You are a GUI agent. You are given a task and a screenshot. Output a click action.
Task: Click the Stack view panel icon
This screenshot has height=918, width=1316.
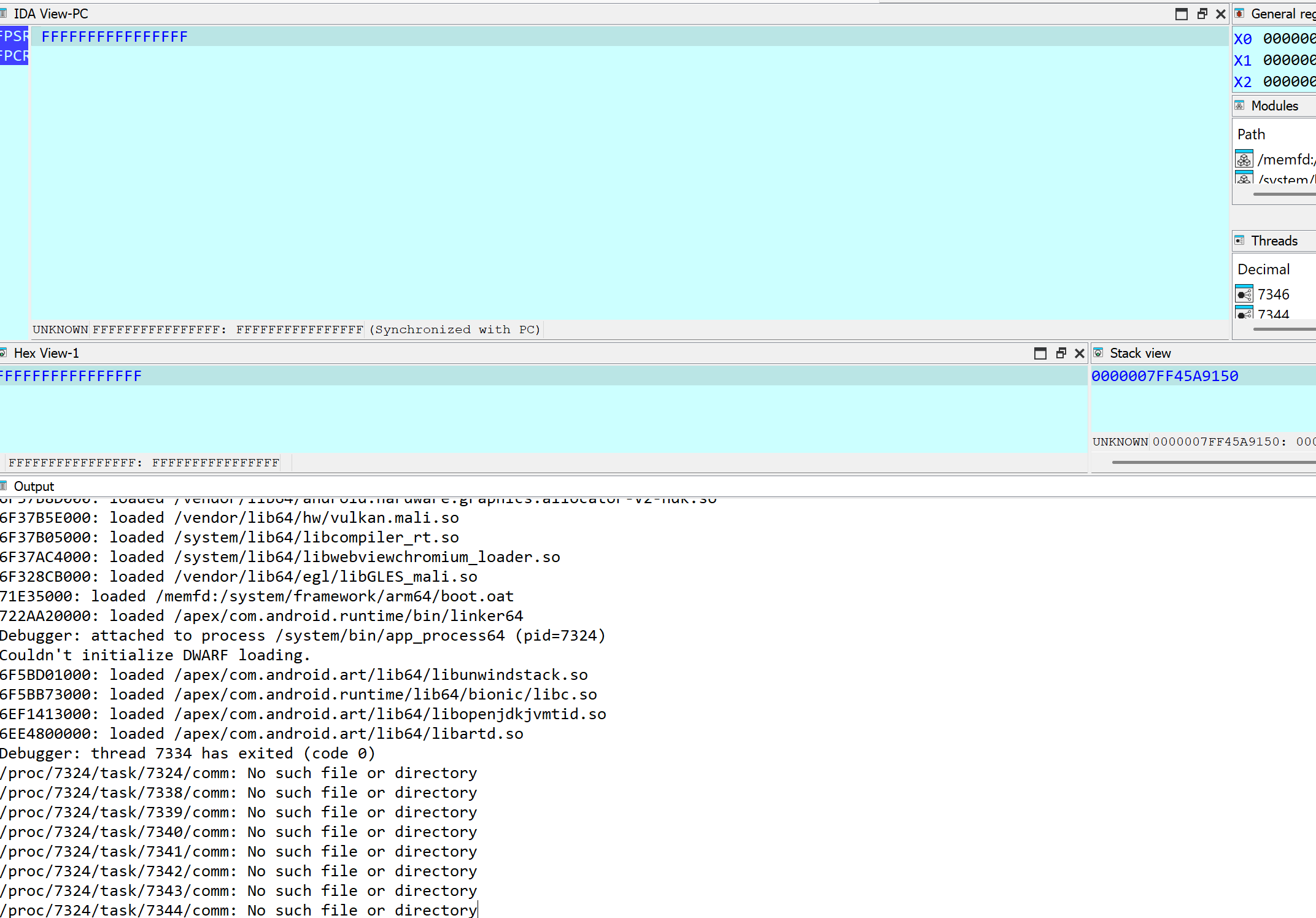[1099, 353]
